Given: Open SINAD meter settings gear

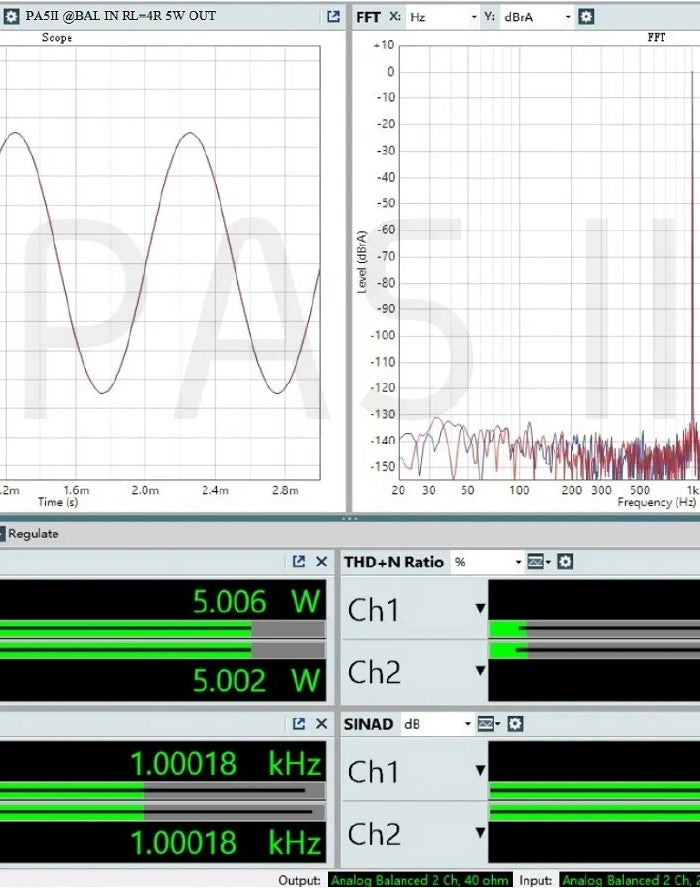Looking at the screenshot, I should click(x=515, y=723).
